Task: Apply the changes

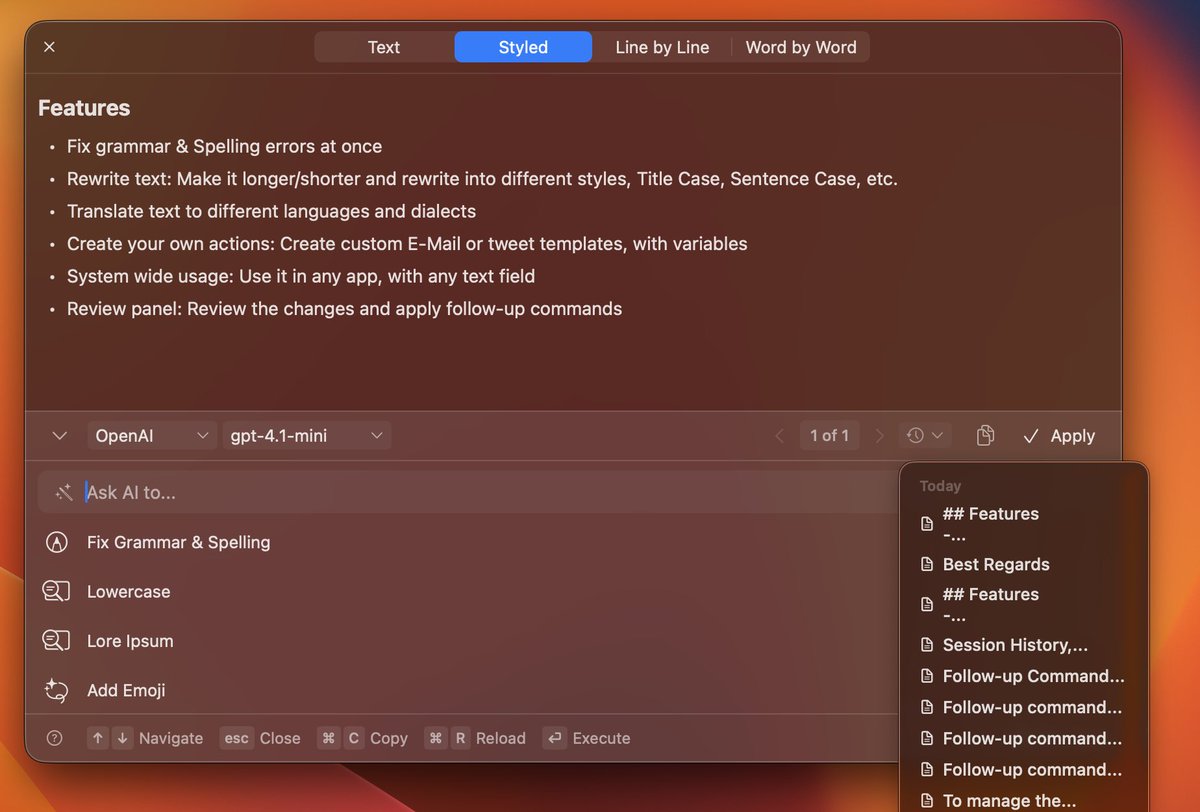Action: (1059, 436)
